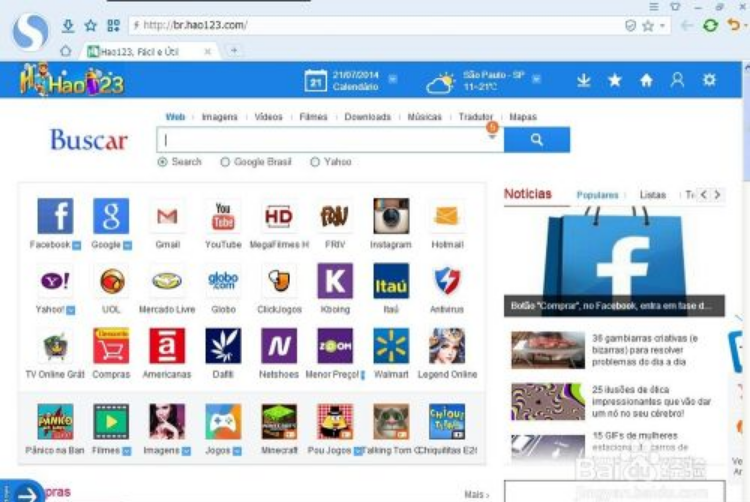Click the Buscar search input field
Image resolution: width=750 pixels, height=502 pixels.
pyautogui.click(x=320, y=140)
